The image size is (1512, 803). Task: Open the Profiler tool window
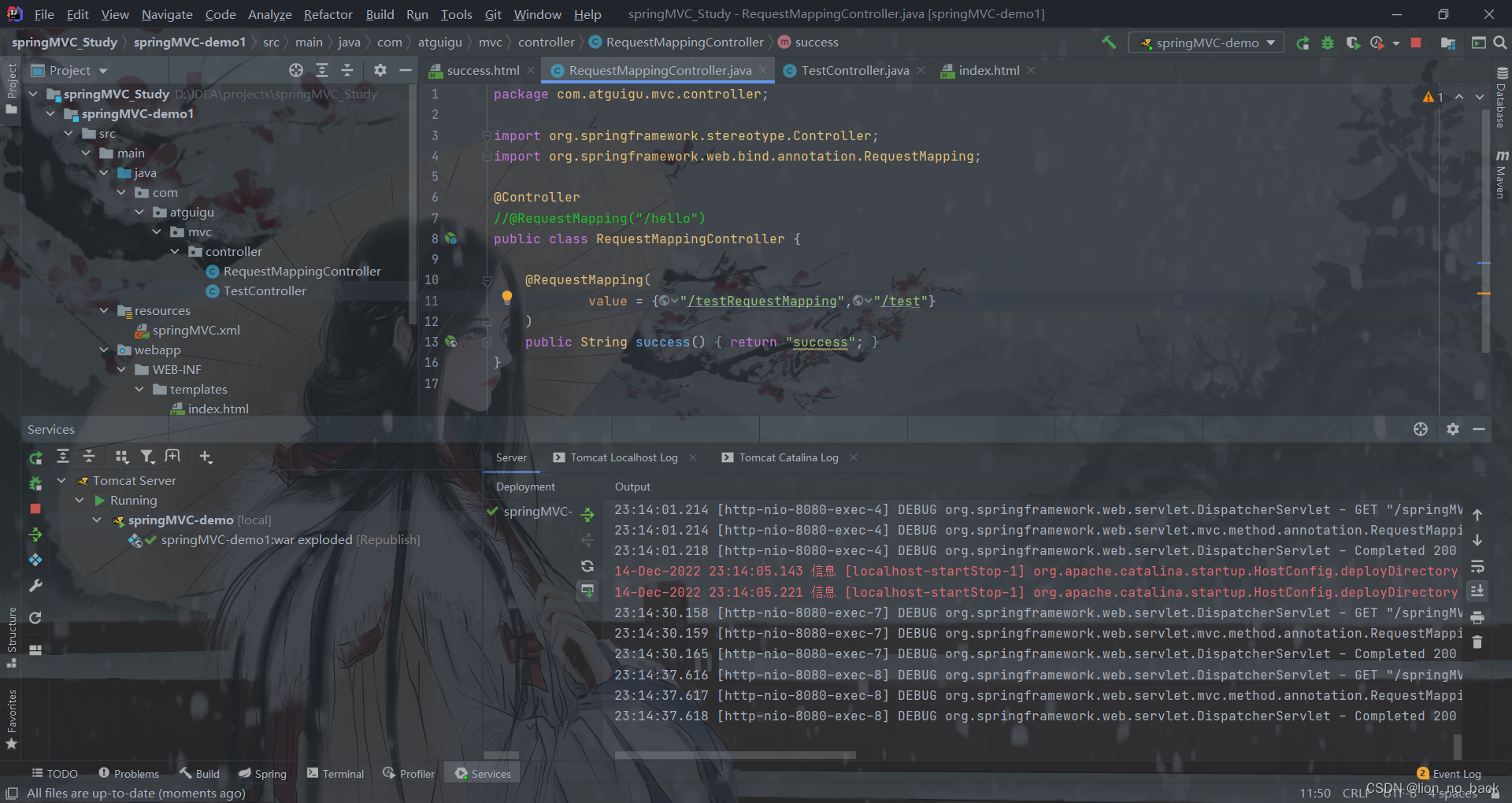409,774
